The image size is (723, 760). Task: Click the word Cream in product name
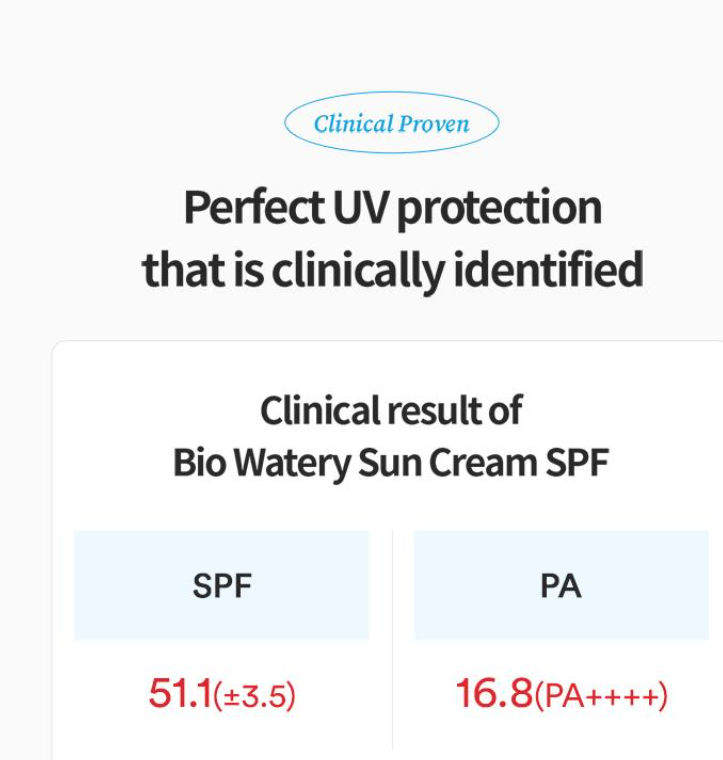pyautogui.click(x=483, y=462)
